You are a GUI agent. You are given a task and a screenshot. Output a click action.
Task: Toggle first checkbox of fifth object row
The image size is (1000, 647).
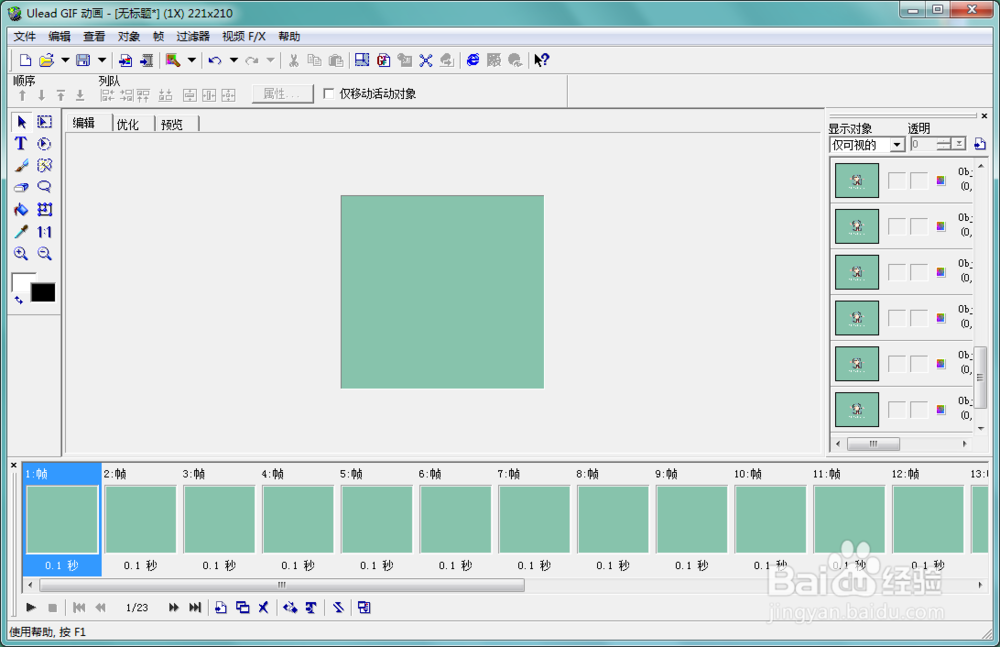pyautogui.click(x=897, y=364)
